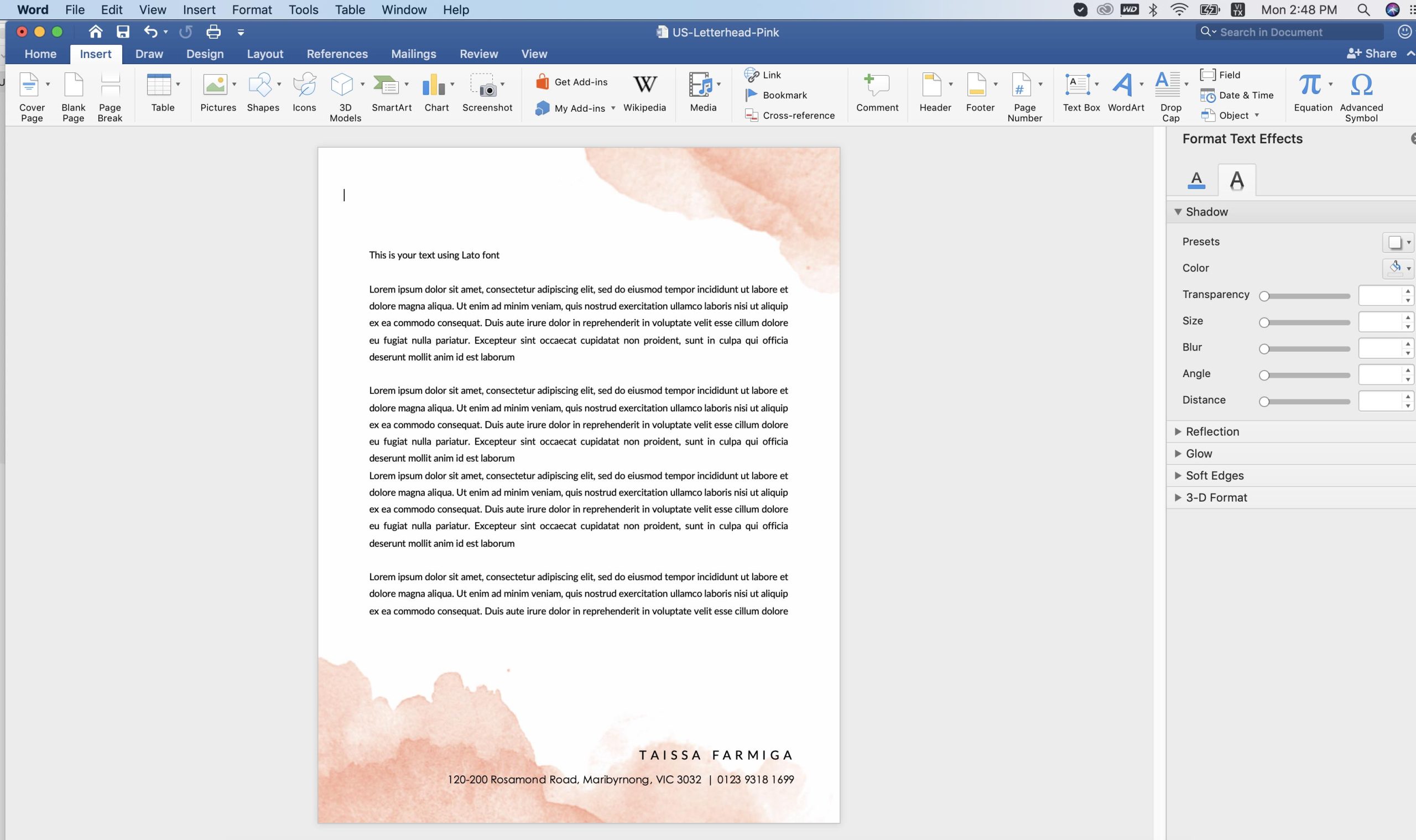The height and width of the screenshot is (840, 1416).
Task: Open the References ribbon tab
Action: click(337, 54)
